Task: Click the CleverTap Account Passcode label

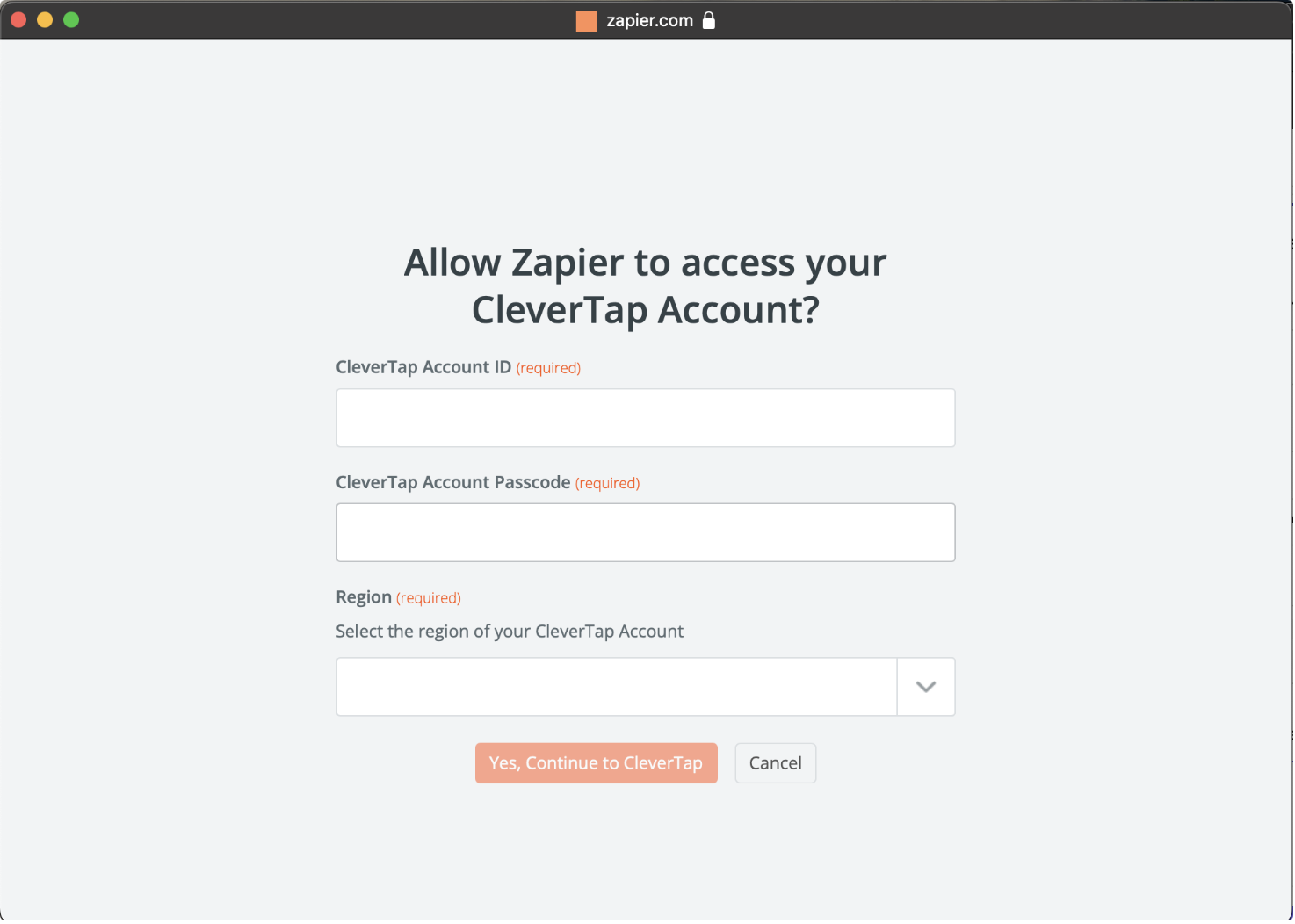Action: pos(453,481)
